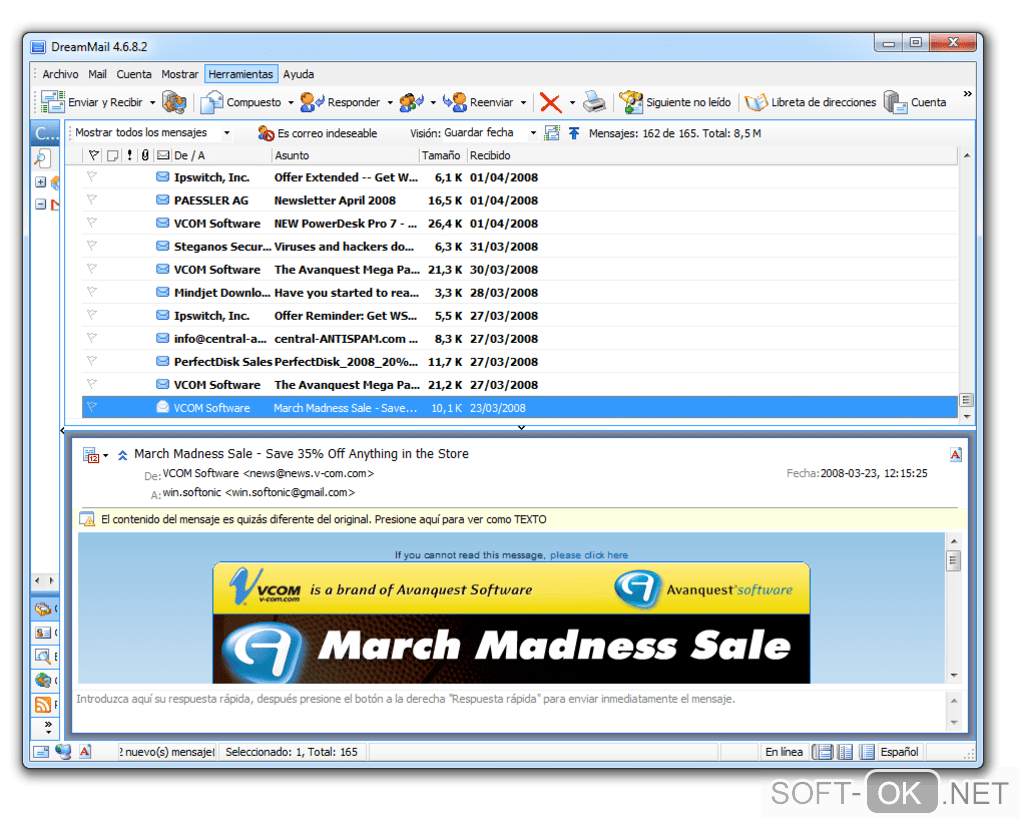Toggle flag on Ipswitch Offer Extended message
This screenshot has width=1020, height=818.
tap(92, 177)
